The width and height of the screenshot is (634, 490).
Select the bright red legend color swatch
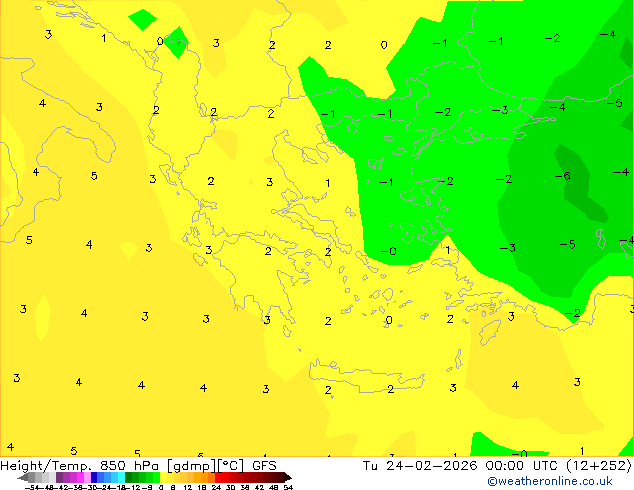(x=218, y=477)
